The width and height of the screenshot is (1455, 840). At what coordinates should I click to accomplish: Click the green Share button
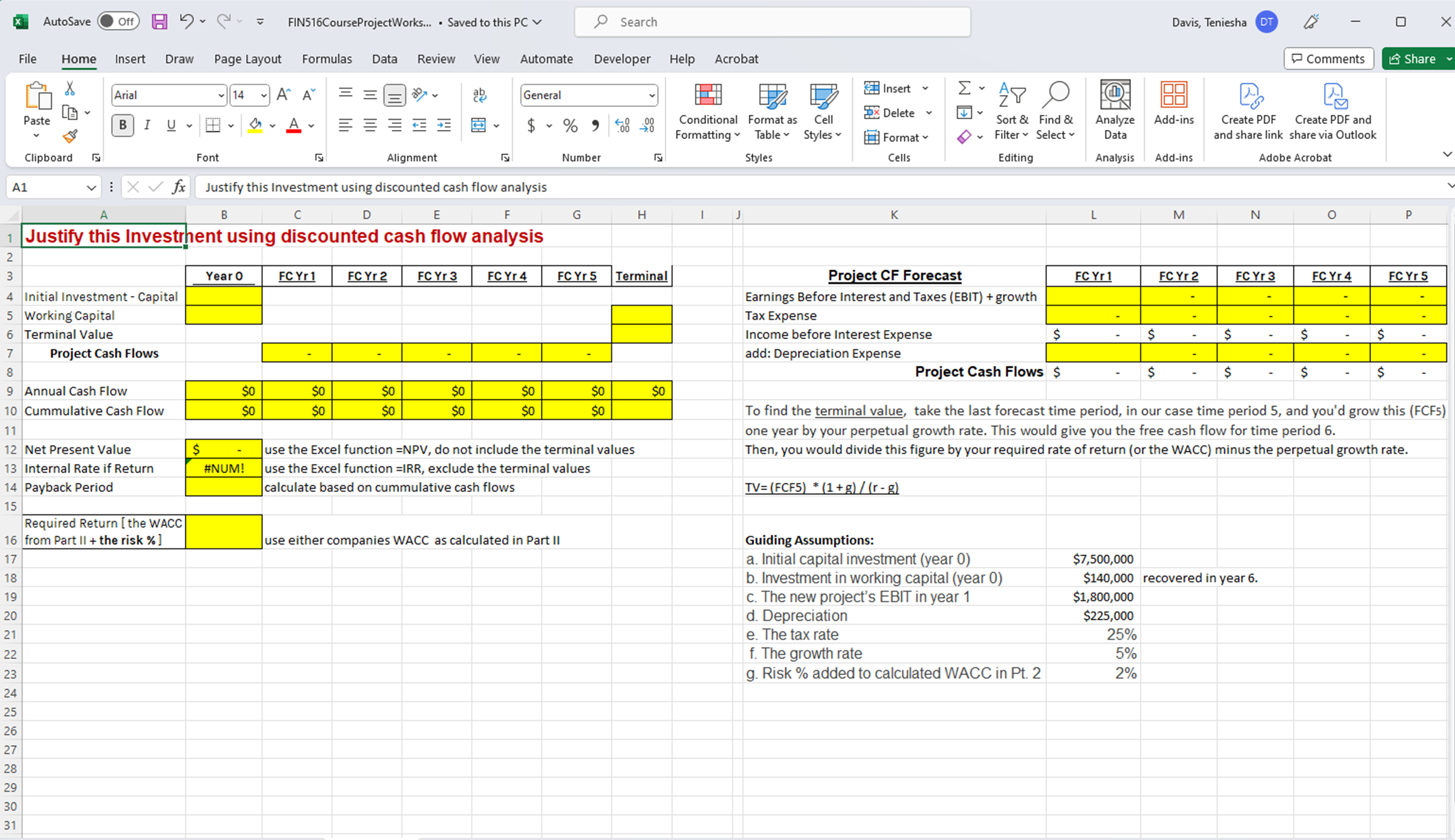coord(1413,59)
